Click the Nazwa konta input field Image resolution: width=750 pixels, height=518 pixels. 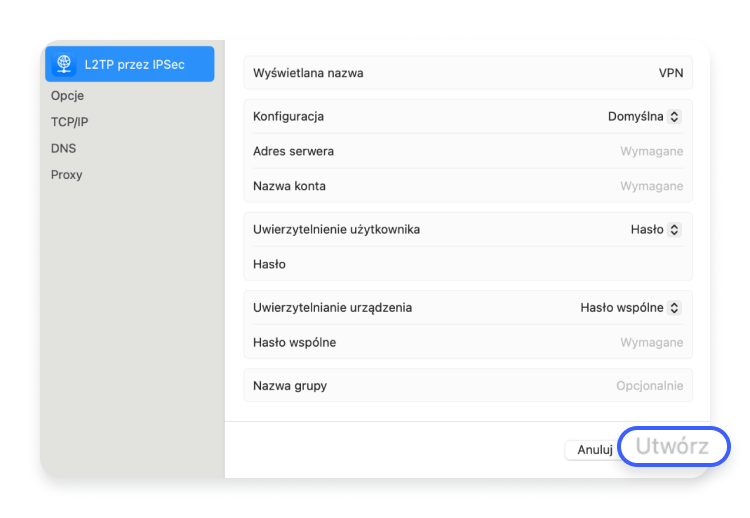coord(468,186)
